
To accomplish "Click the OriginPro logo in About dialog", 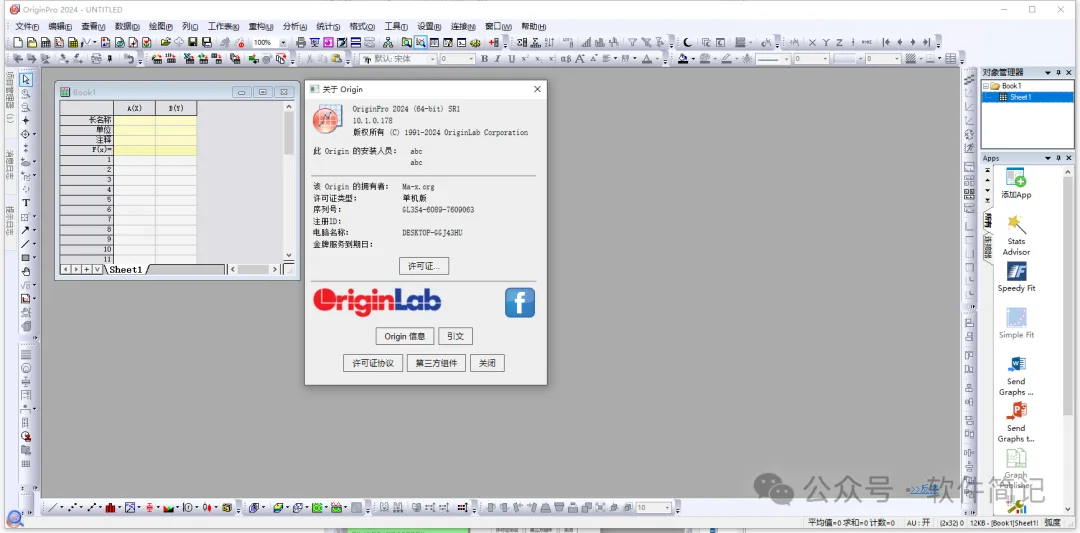I will 327,119.
